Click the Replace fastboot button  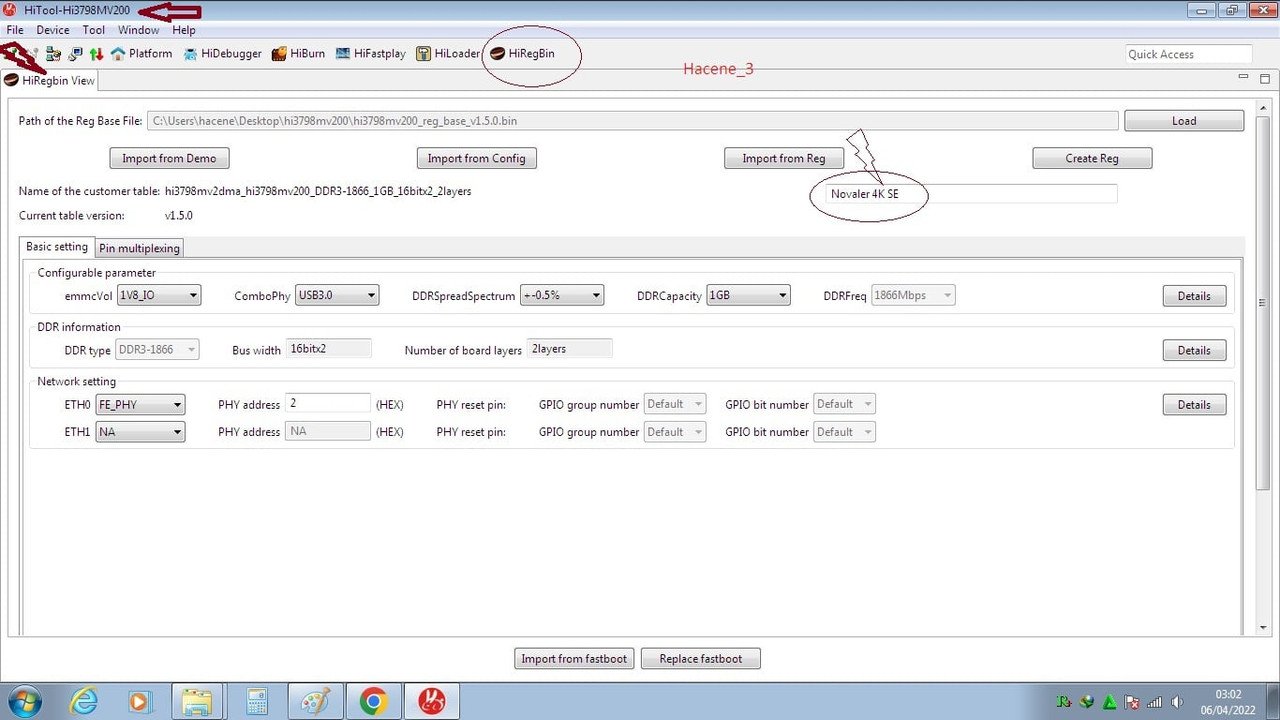(x=701, y=659)
